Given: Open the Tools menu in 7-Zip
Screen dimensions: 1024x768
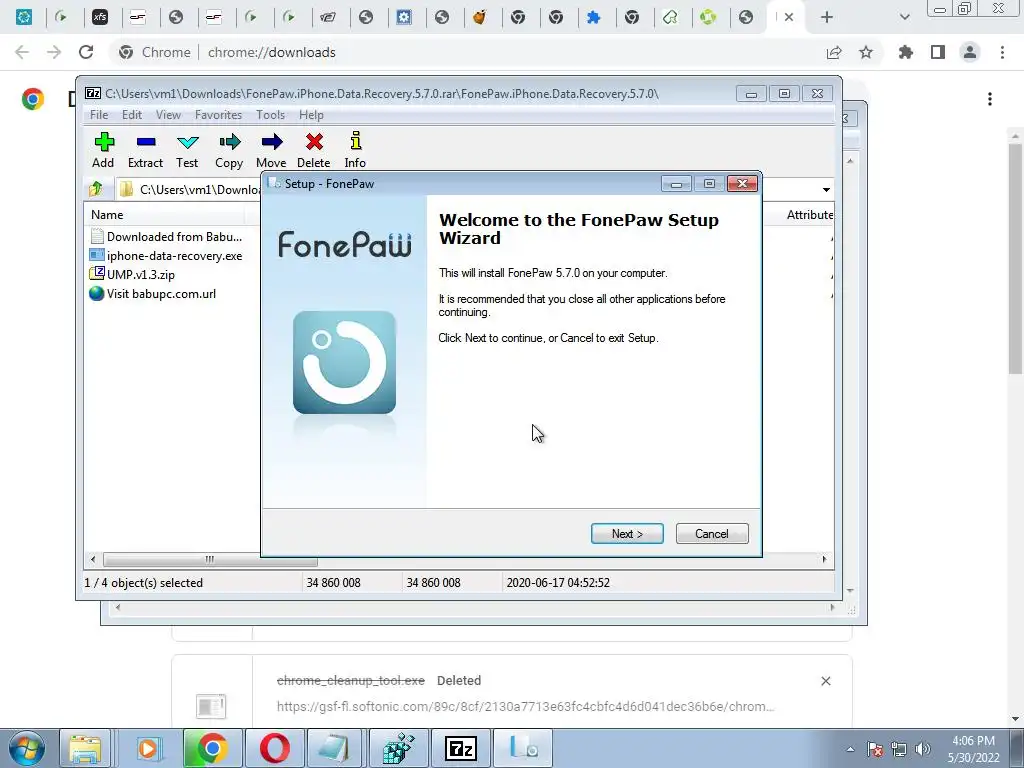Looking at the screenshot, I should [270, 115].
